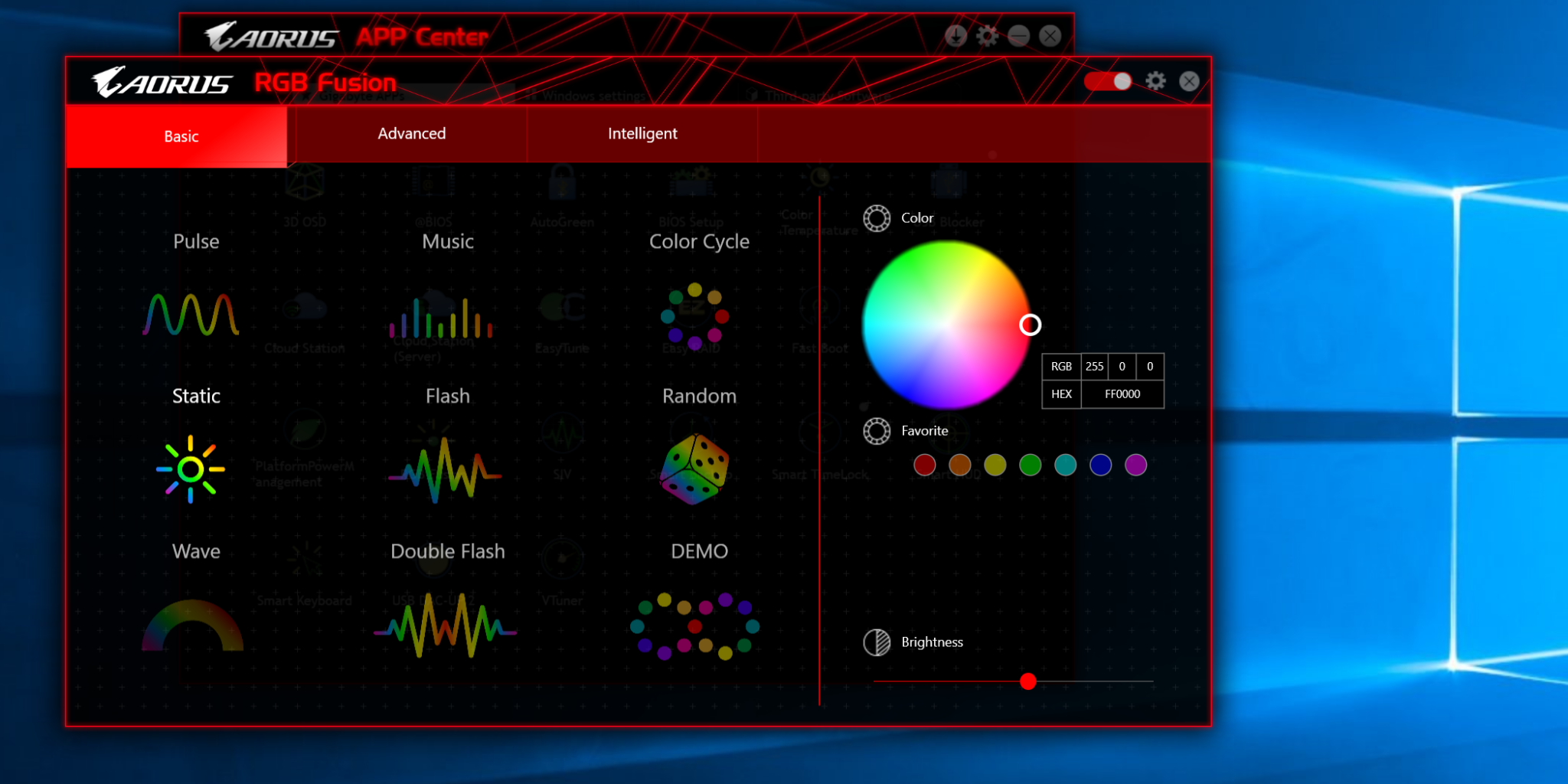Click the APP Center title text
Viewport: 1568px width, 784px height.
tap(422, 37)
